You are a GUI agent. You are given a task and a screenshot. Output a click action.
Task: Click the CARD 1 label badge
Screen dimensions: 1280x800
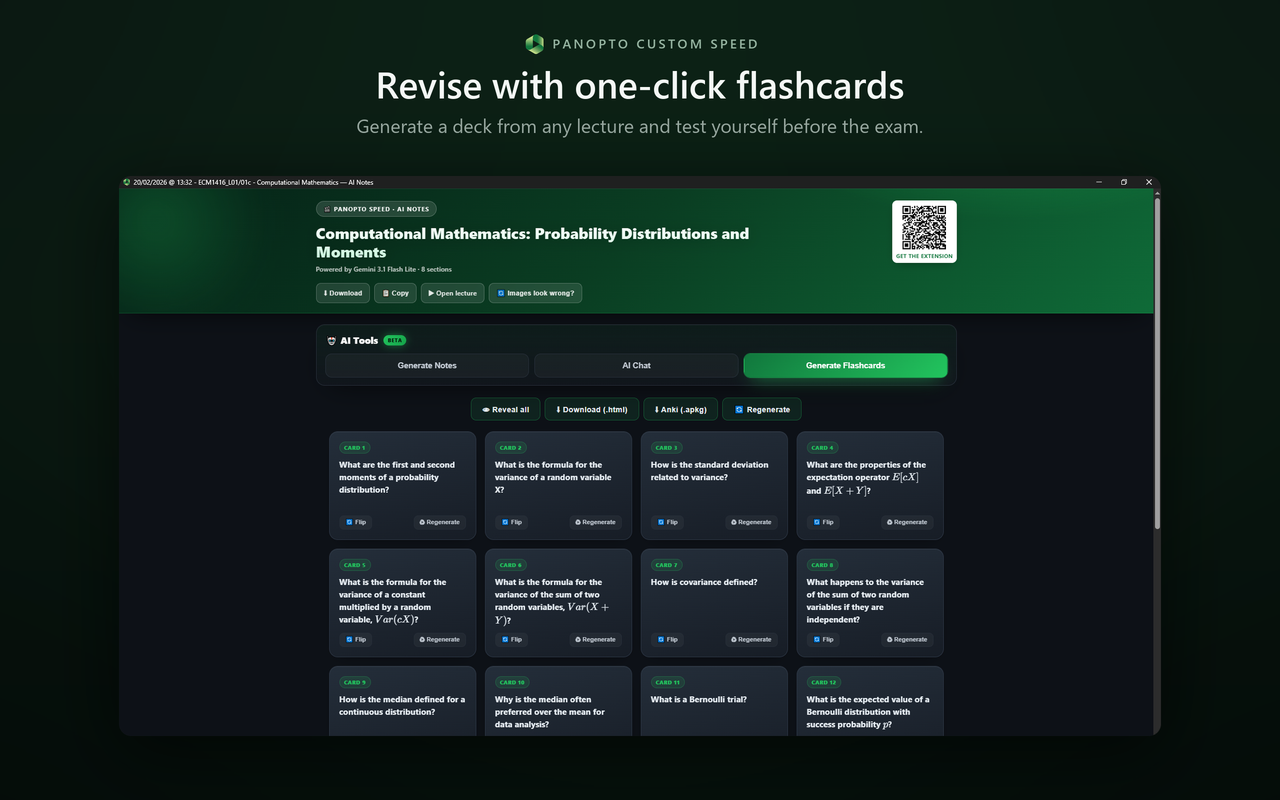click(x=354, y=448)
